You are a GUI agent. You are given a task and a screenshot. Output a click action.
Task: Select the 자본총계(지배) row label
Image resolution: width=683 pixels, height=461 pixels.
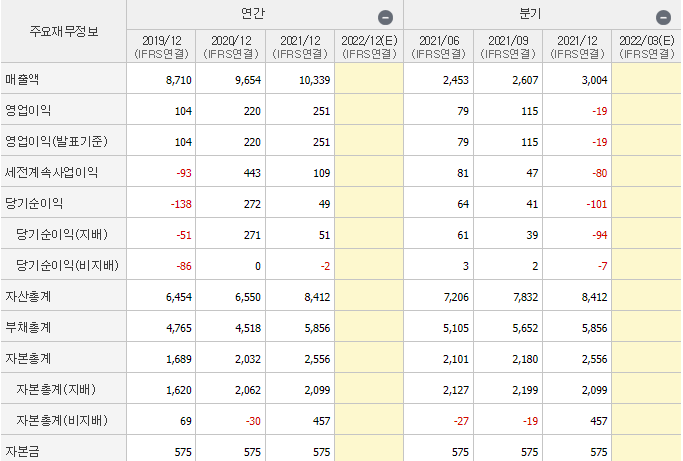[56, 390]
